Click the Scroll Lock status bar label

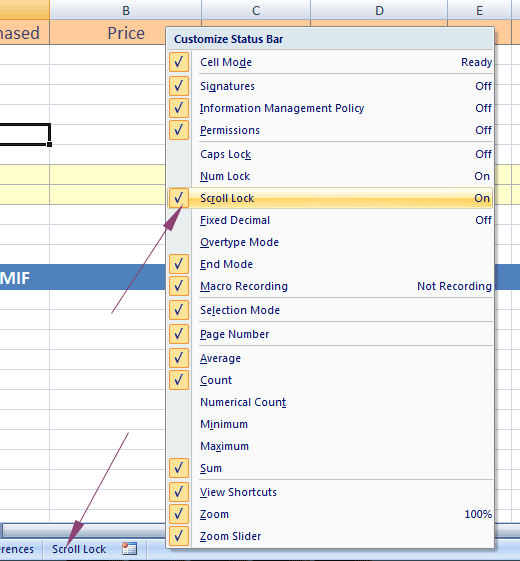point(79,549)
